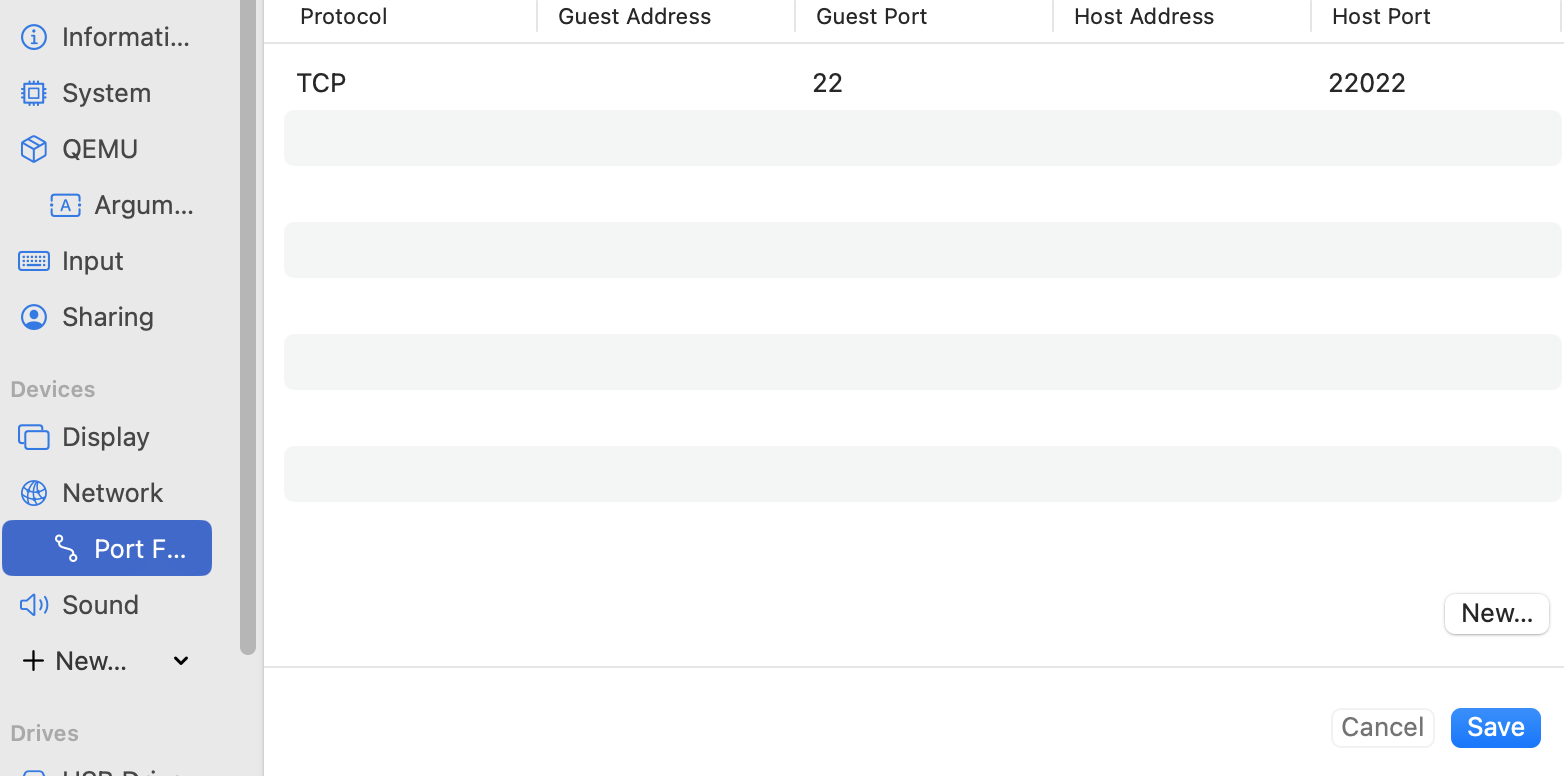
Task: Open the QEMU cube icon
Action: click(34, 149)
